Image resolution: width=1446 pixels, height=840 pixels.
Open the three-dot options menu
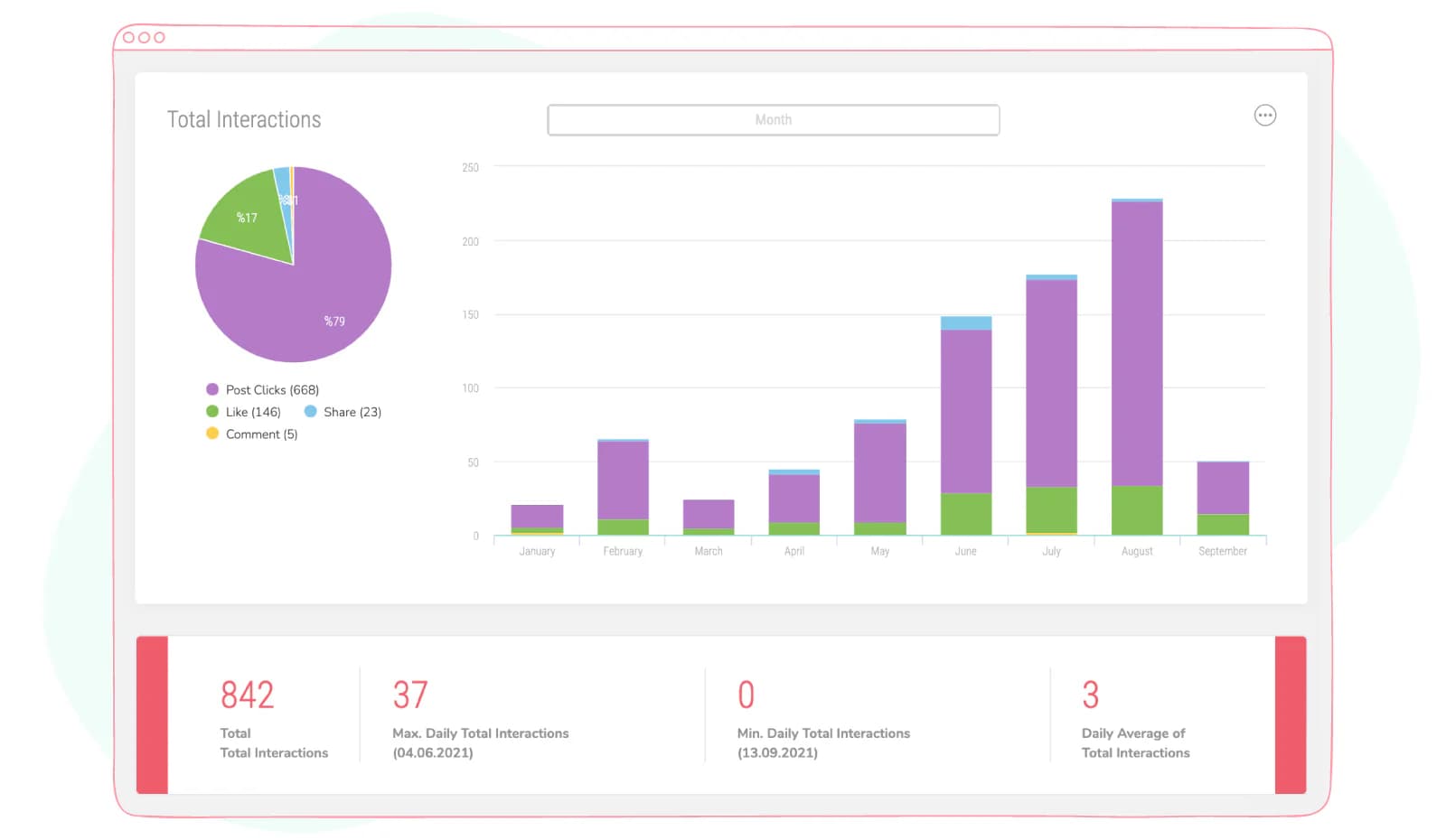tap(1264, 116)
